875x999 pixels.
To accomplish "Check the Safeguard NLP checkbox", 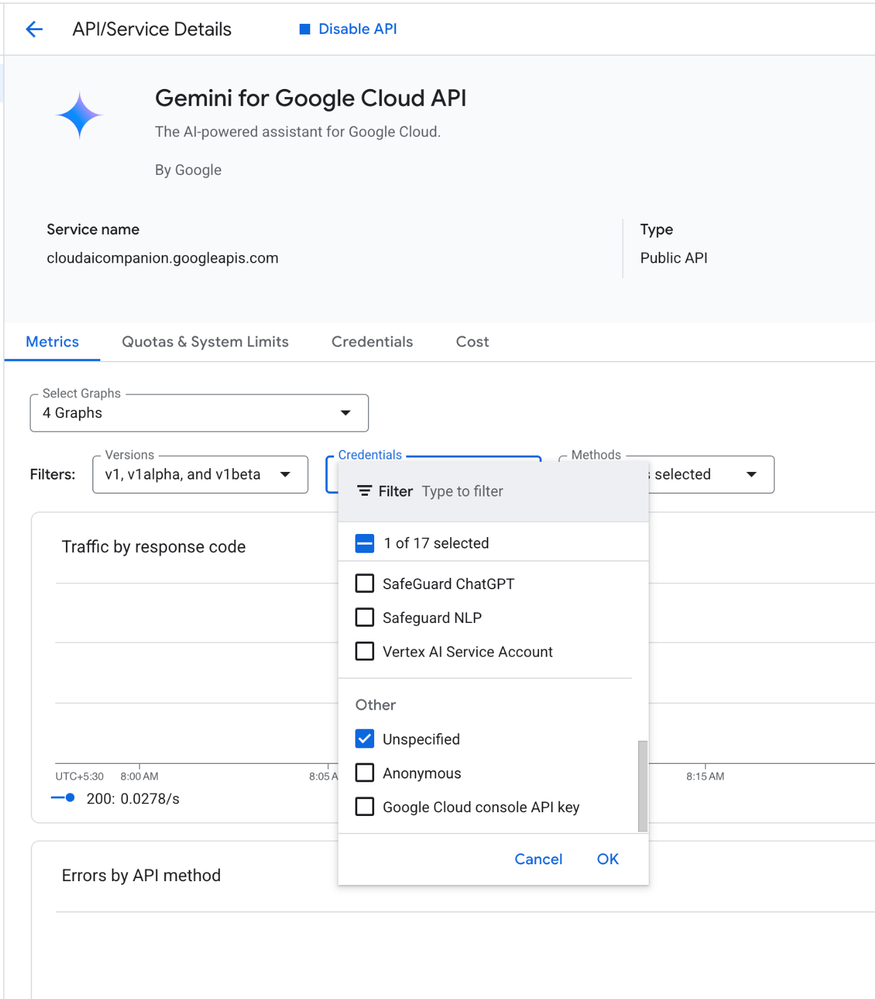I will point(365,617).
